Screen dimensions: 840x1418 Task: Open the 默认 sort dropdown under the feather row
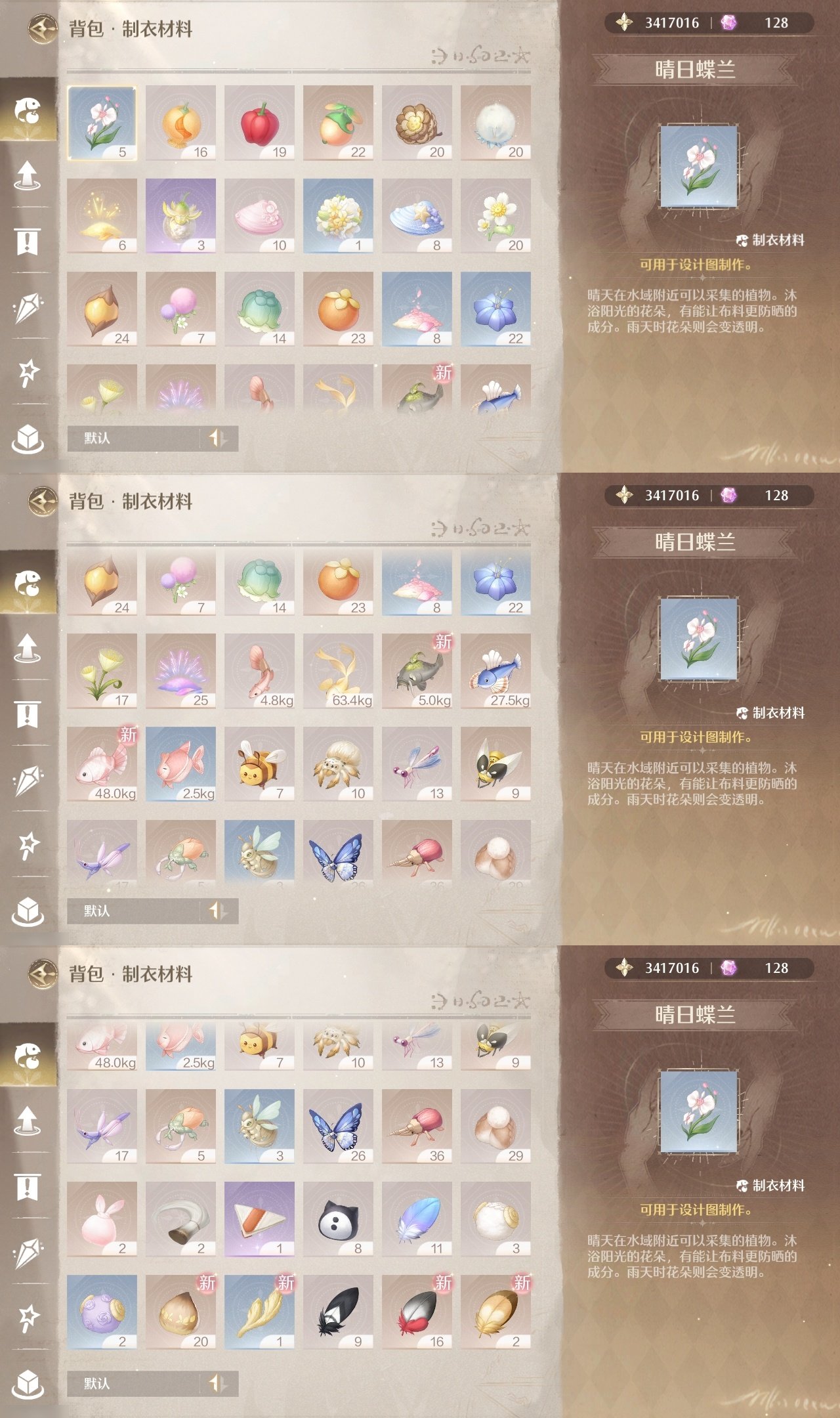[x=133, y=1383]
